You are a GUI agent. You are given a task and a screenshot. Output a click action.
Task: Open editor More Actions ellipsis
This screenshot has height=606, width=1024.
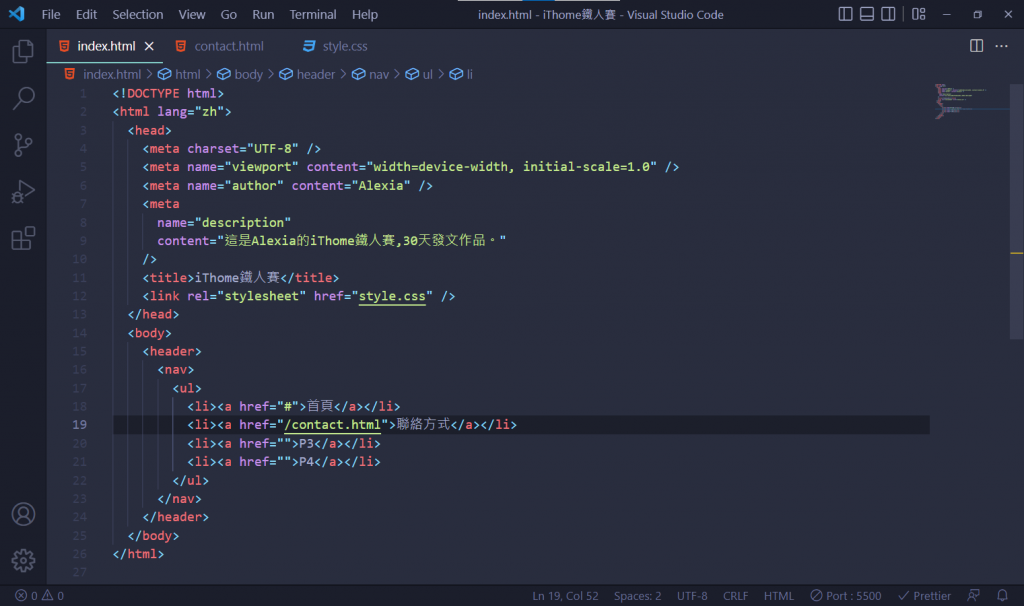pos(1001,46)
